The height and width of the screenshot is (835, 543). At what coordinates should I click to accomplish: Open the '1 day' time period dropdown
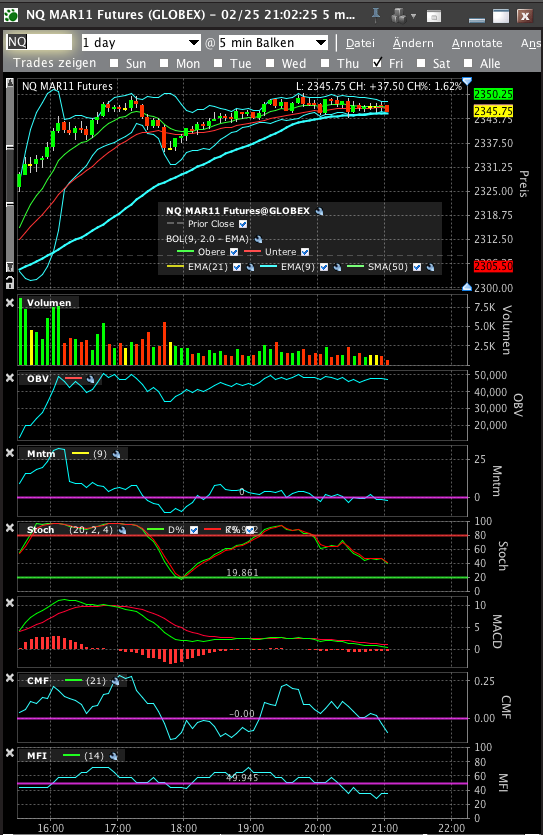click(141, 43)
